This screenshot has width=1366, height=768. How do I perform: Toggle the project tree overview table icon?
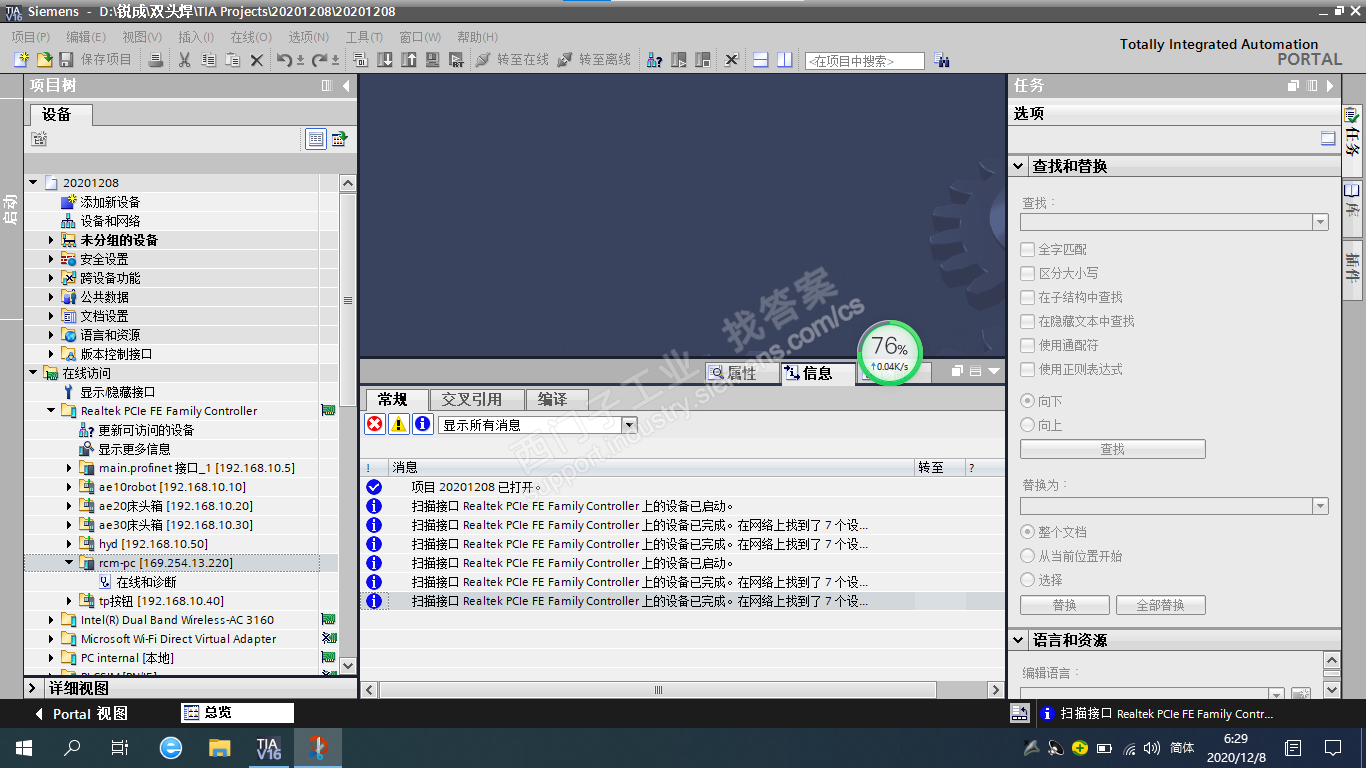316,139
